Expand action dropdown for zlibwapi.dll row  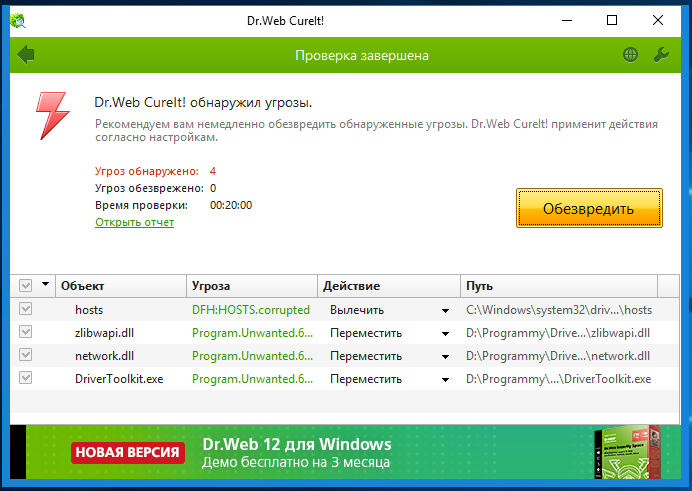click(445, 334)
